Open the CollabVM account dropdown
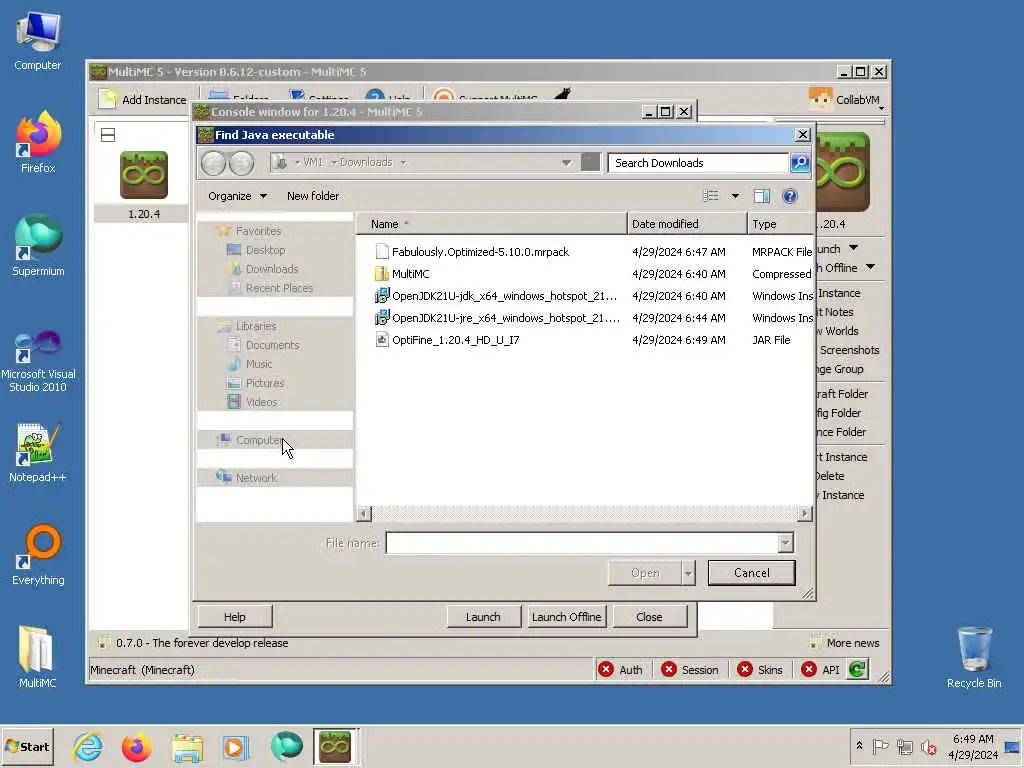 tap(847, 100)
